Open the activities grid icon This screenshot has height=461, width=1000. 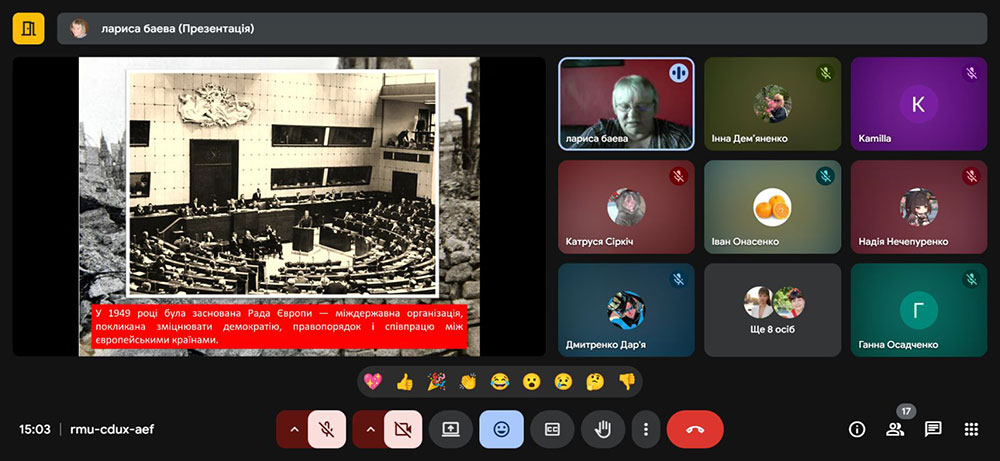970,429
